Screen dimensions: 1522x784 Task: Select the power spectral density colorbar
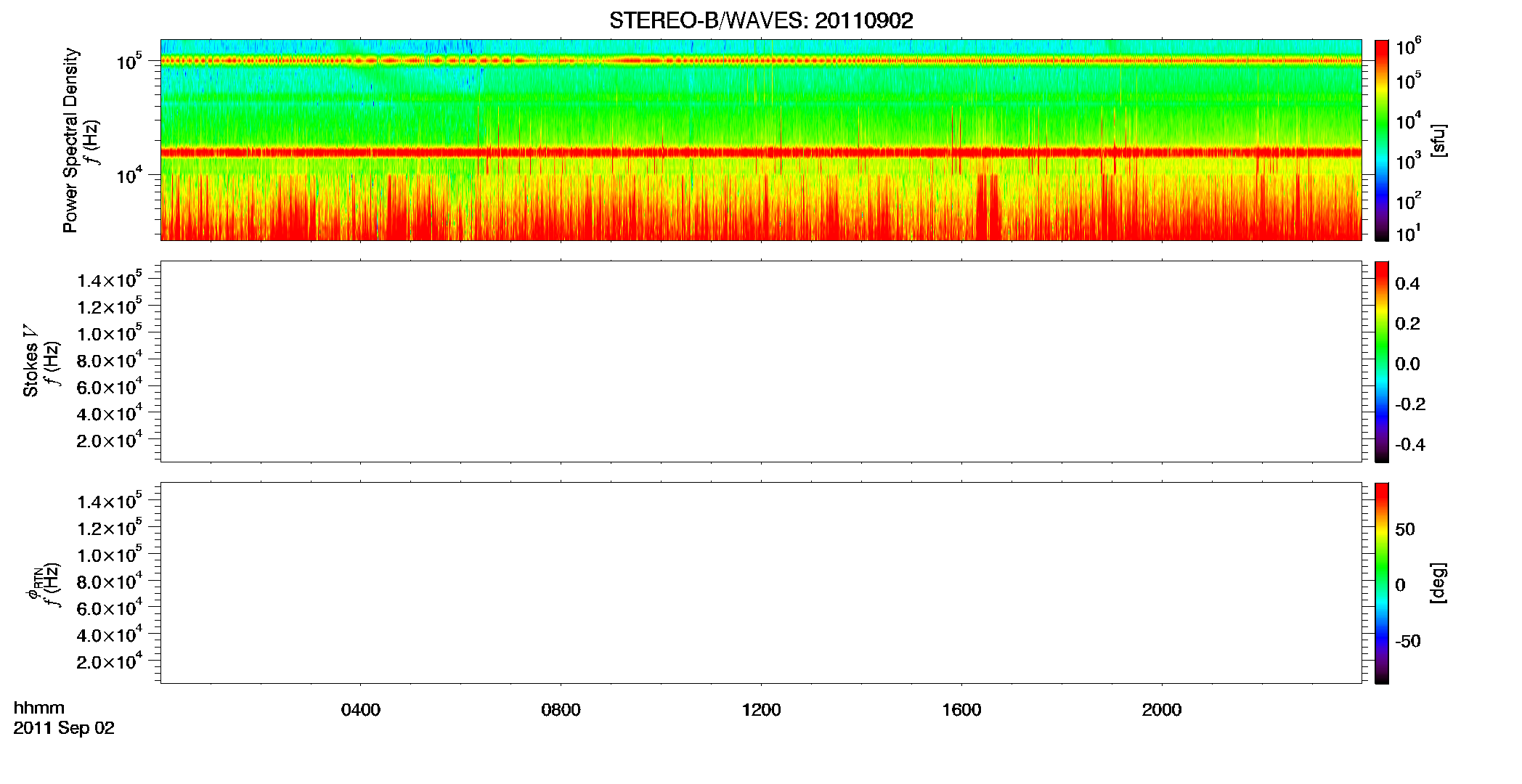1382,140
